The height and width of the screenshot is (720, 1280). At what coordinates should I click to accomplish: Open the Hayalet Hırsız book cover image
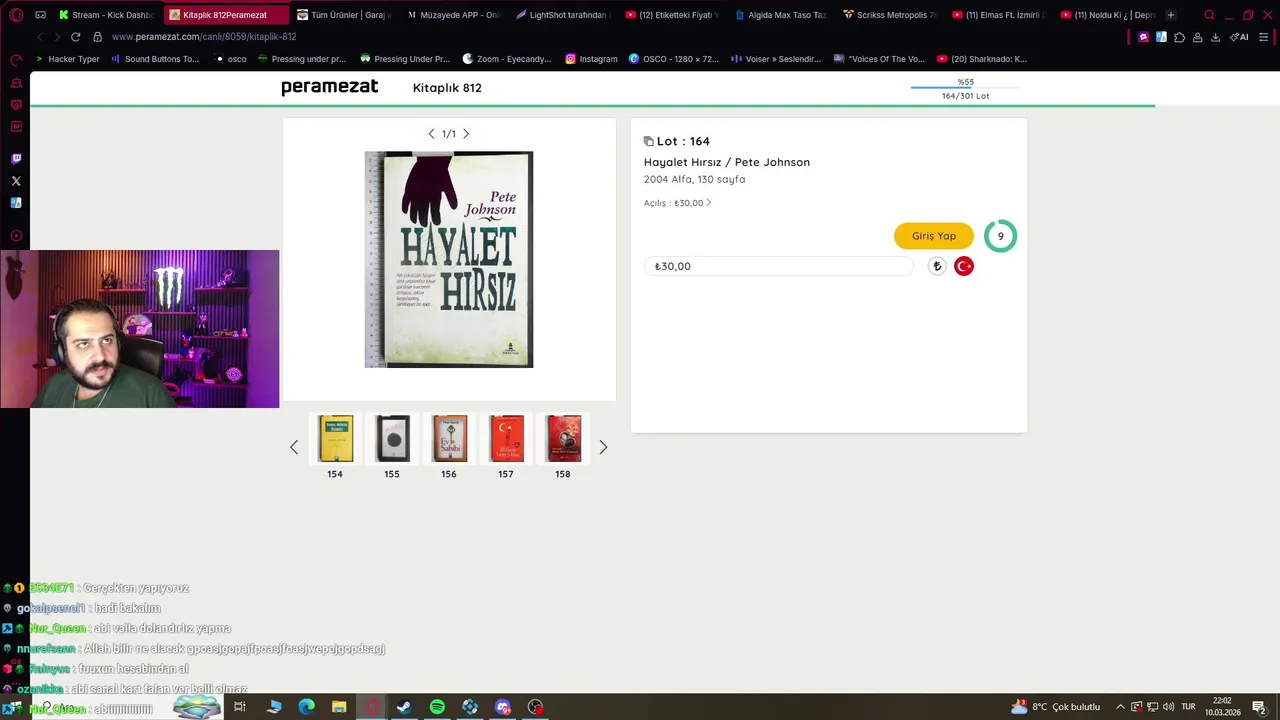tap(449, 260)
